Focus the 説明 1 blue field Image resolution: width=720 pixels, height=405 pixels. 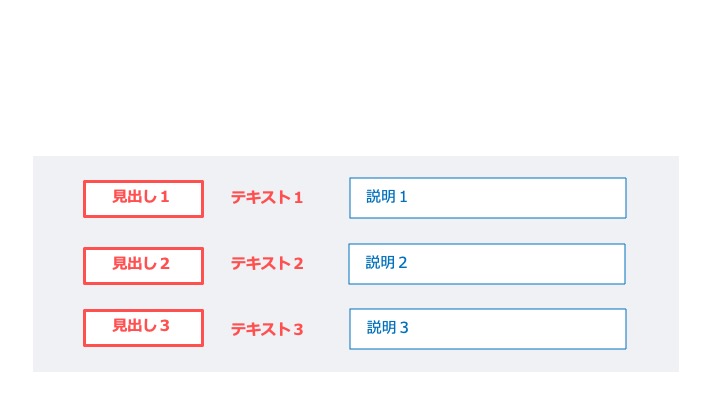(488, 198)
